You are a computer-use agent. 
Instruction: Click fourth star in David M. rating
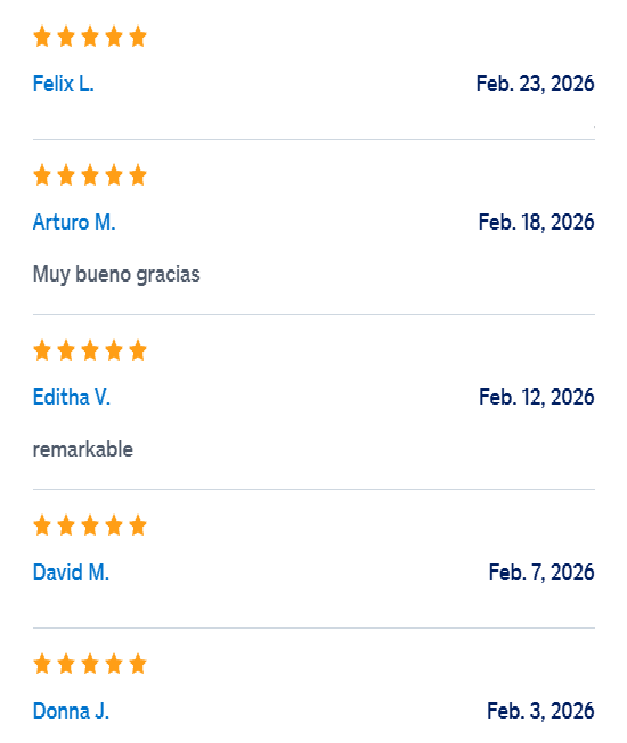[114, 526]
